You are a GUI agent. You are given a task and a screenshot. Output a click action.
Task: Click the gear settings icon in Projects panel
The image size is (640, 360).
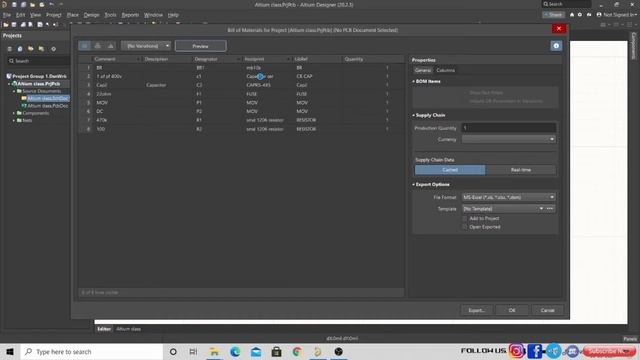tap(53, 49)
